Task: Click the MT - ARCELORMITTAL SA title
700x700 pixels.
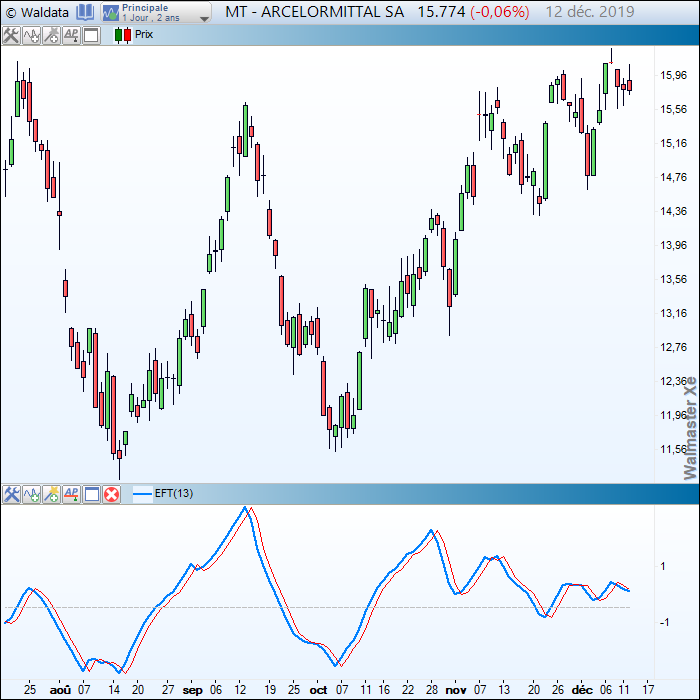Action: tap(314, 12)
